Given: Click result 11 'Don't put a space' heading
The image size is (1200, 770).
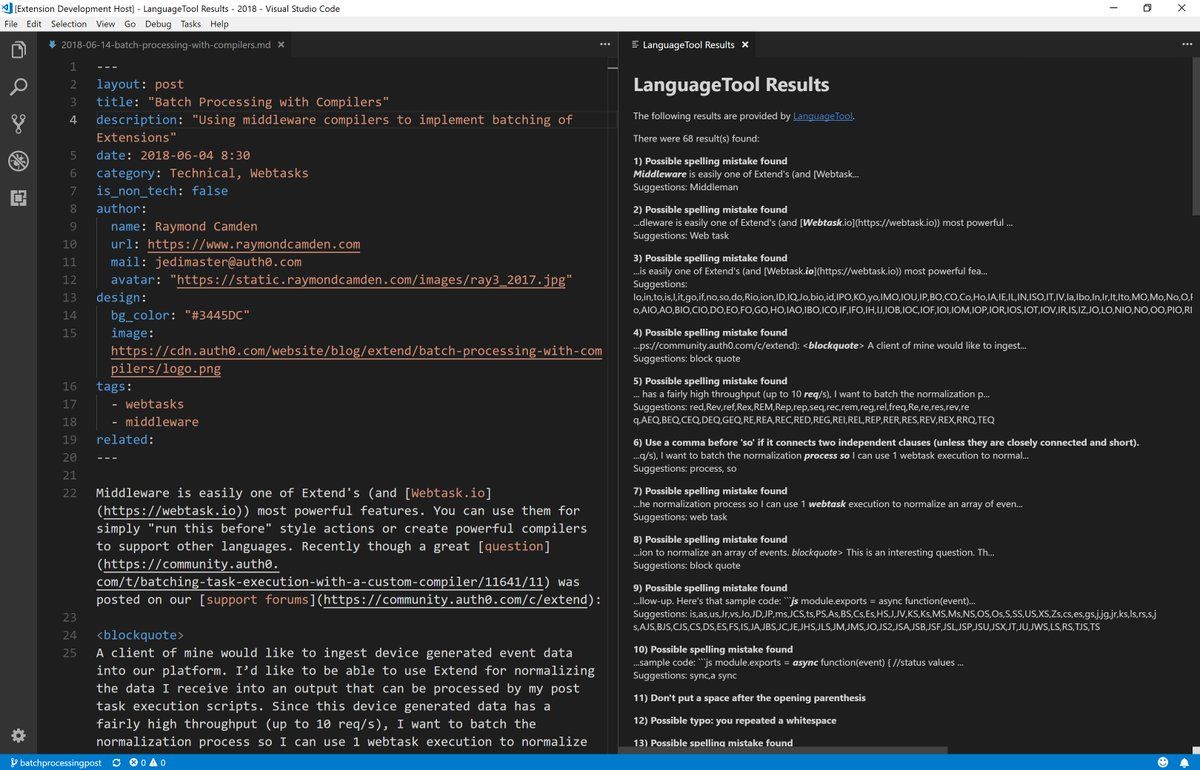Looking at the screenshot, I should tap(749, 698).
